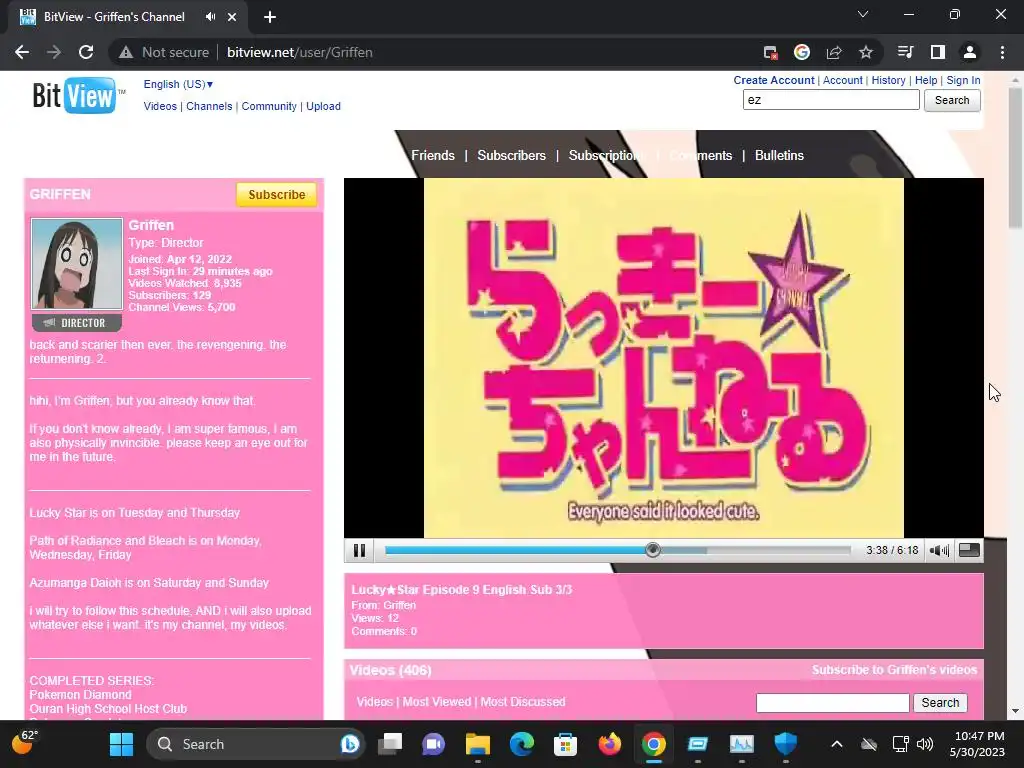Toggle fullscreen icon in video player
Viewport: 1024px width, 768px height.
(x=969, y=551)
